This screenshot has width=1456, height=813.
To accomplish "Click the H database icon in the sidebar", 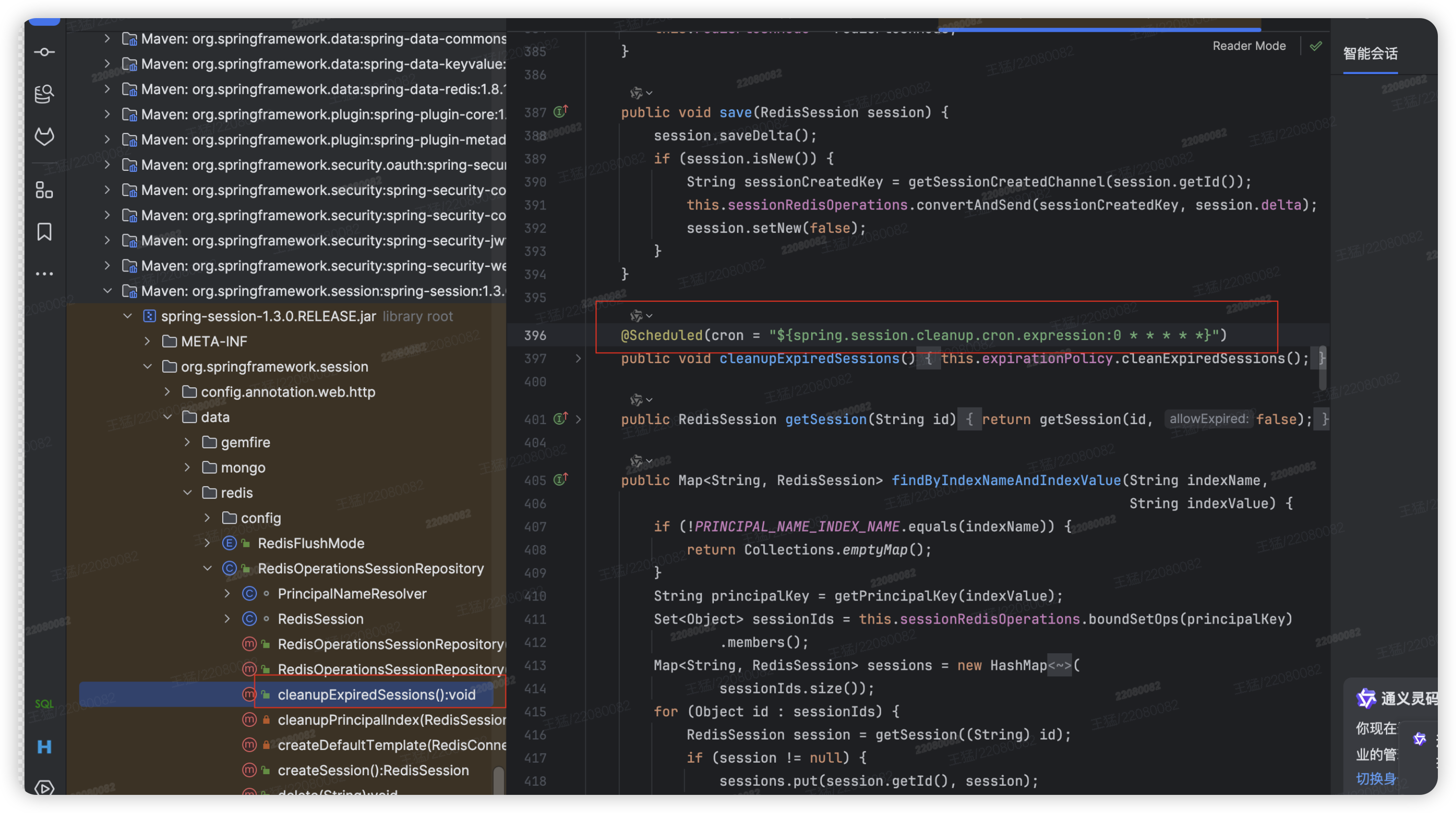I will (44, 747).
